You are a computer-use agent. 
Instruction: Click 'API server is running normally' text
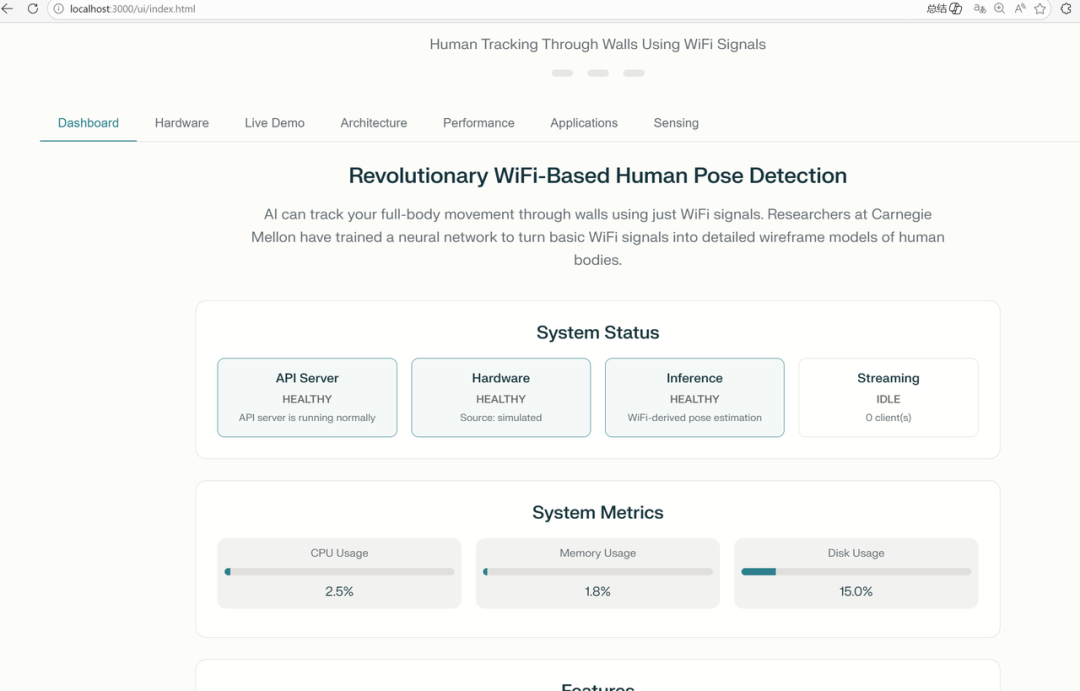pos(307,417)
